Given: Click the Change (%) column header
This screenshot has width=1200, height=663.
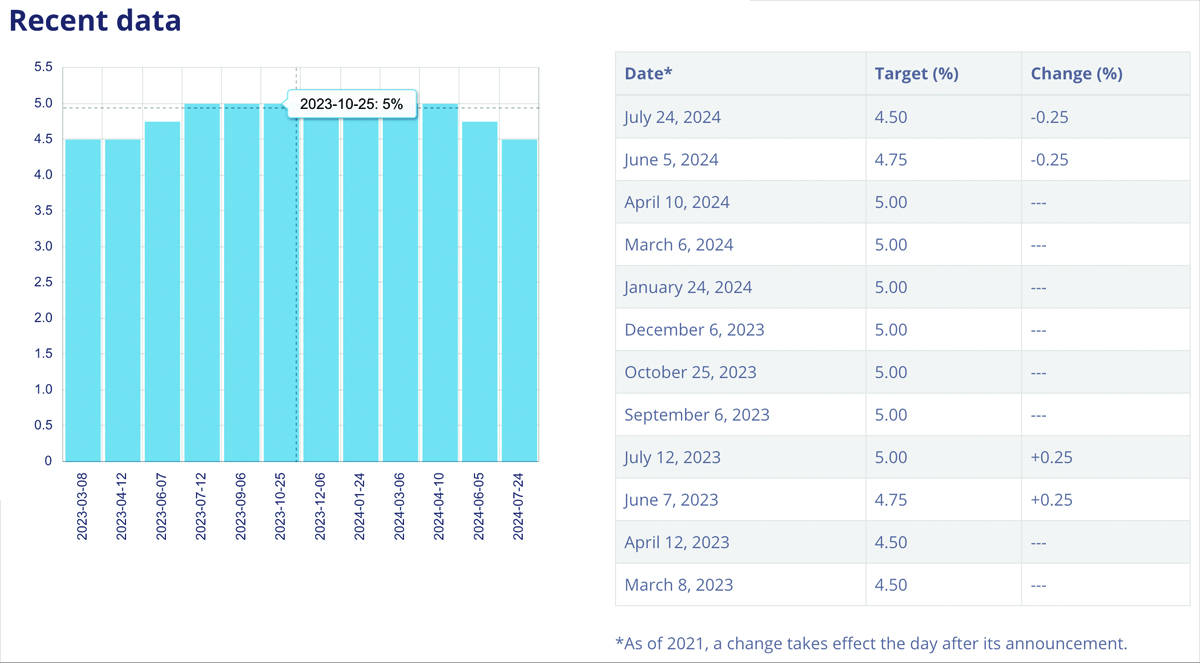Looking at the screenshot, I should pyautogui.click(x=1076, y=74).
